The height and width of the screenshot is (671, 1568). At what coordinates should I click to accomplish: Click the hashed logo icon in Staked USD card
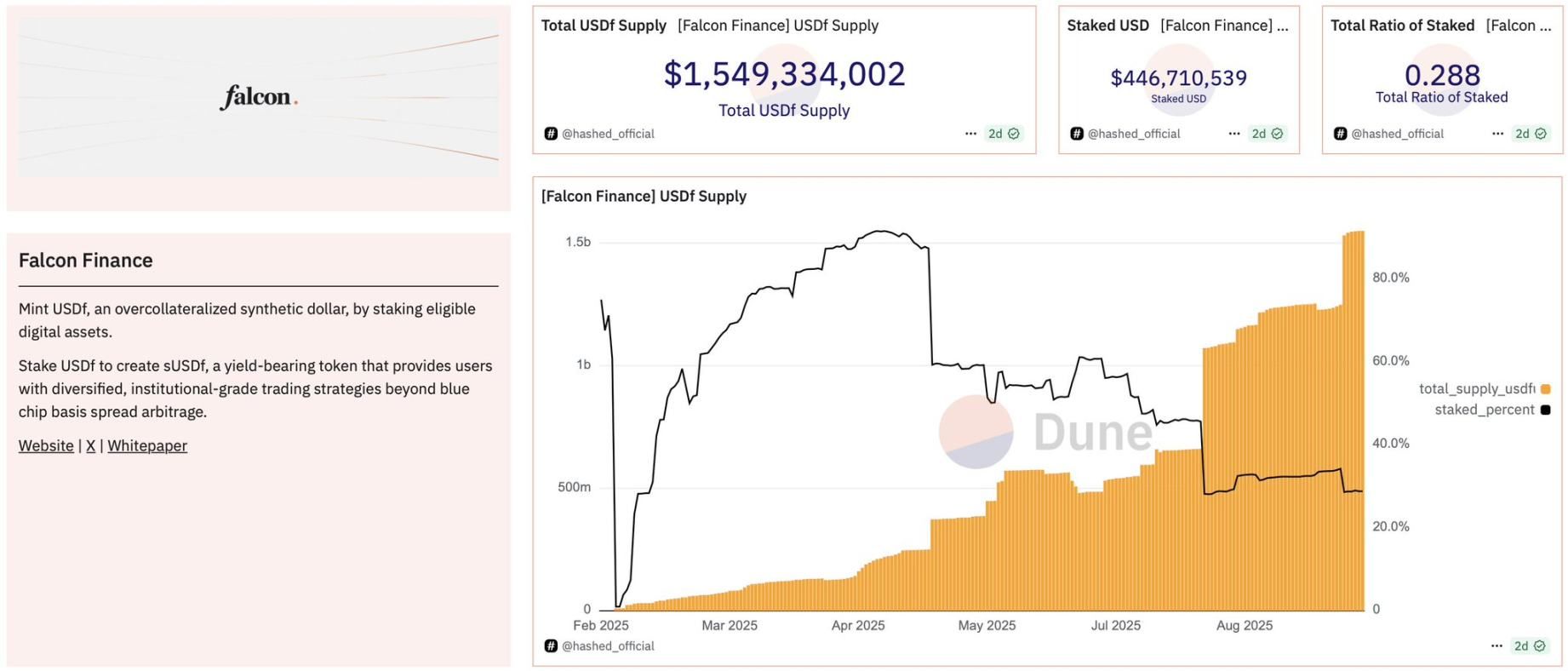pyautogui.click(x=1077, y=134)
